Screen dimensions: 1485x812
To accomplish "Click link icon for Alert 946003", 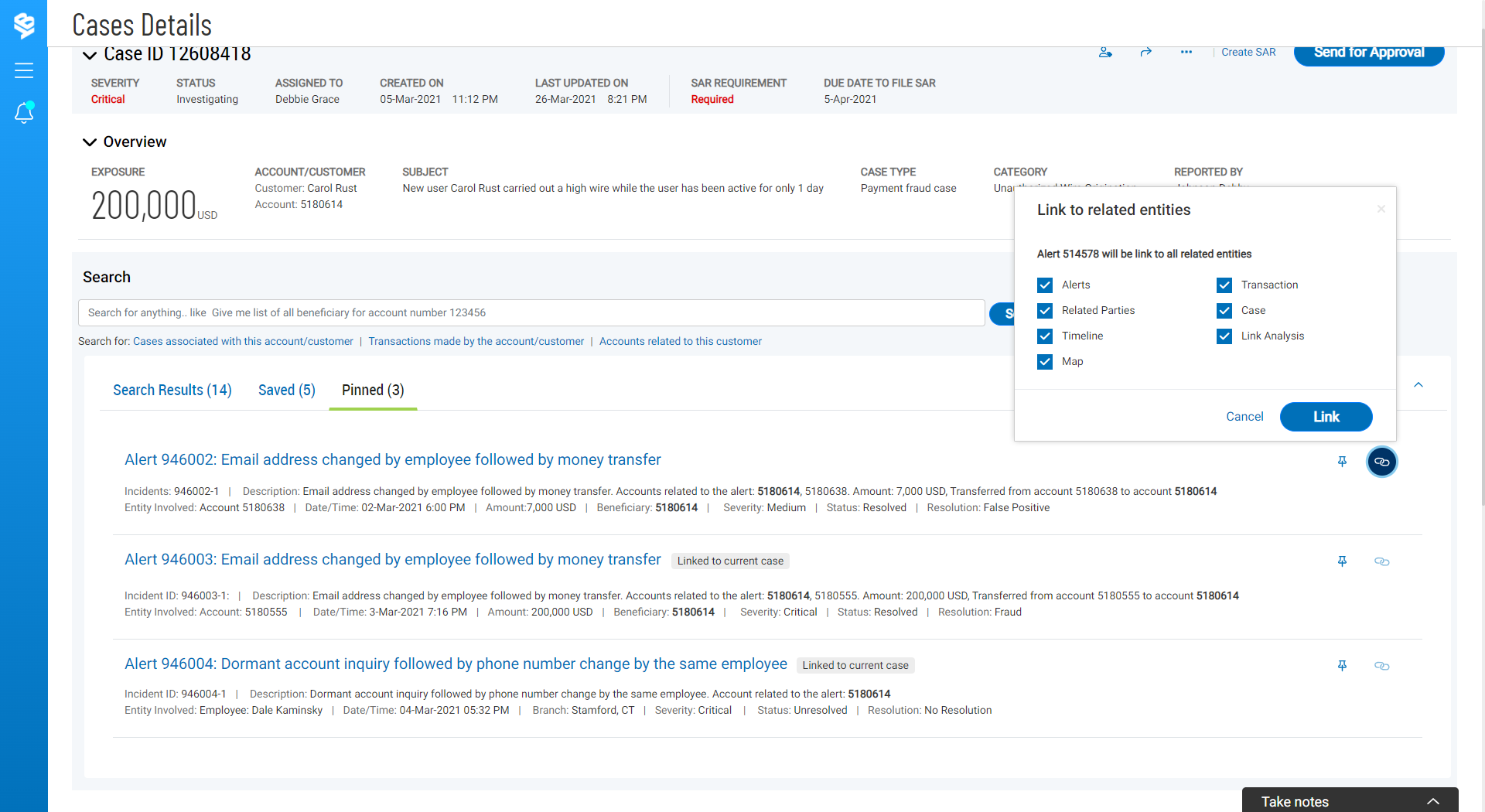I will coord(1381,561).
